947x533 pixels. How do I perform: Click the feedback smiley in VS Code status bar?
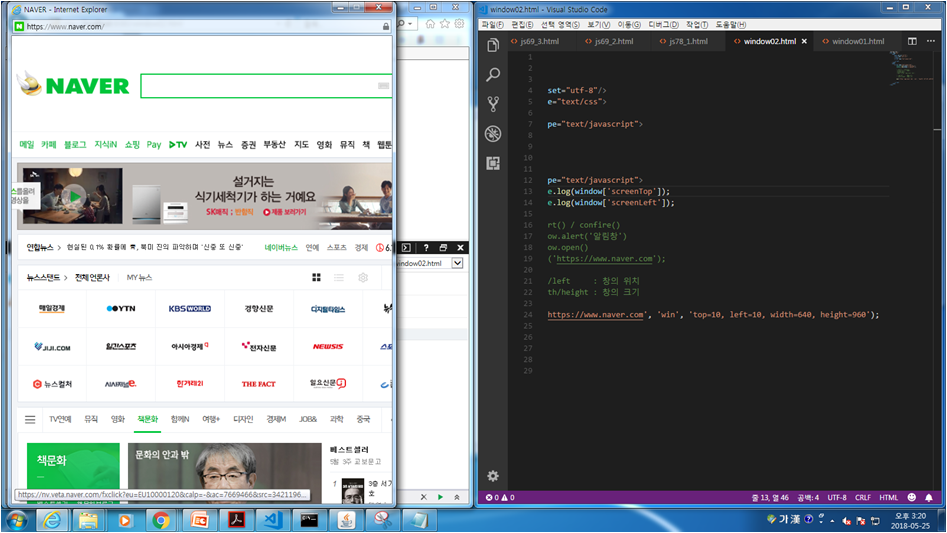click(x=911, y=497)
